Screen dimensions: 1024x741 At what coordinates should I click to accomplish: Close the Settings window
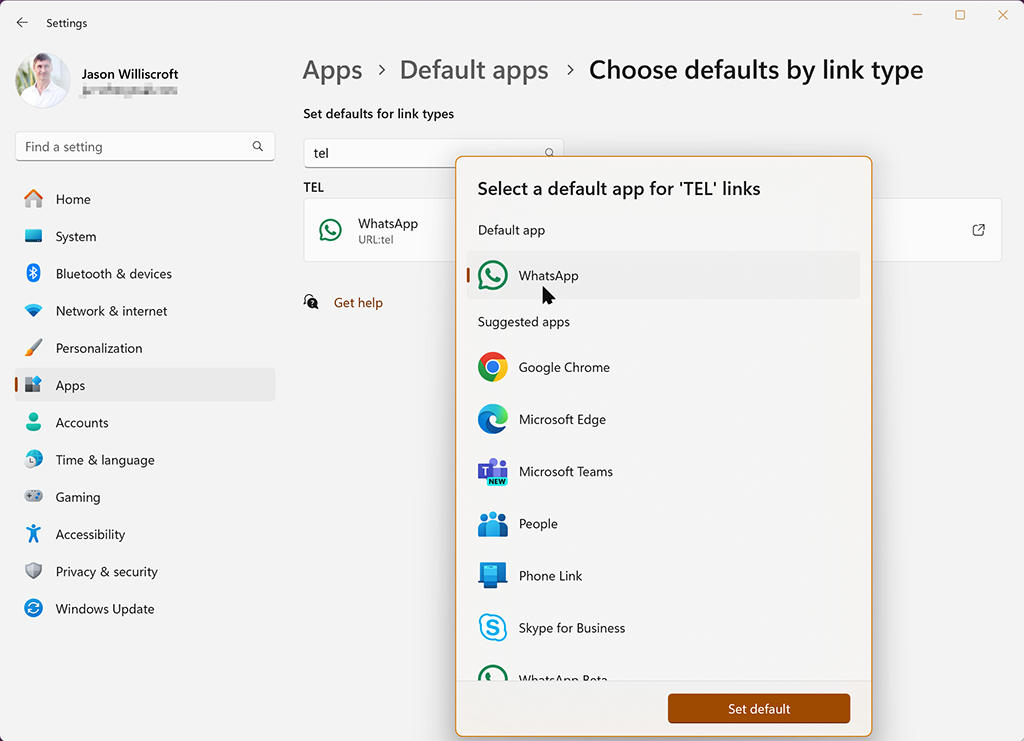click(1003, 14)
